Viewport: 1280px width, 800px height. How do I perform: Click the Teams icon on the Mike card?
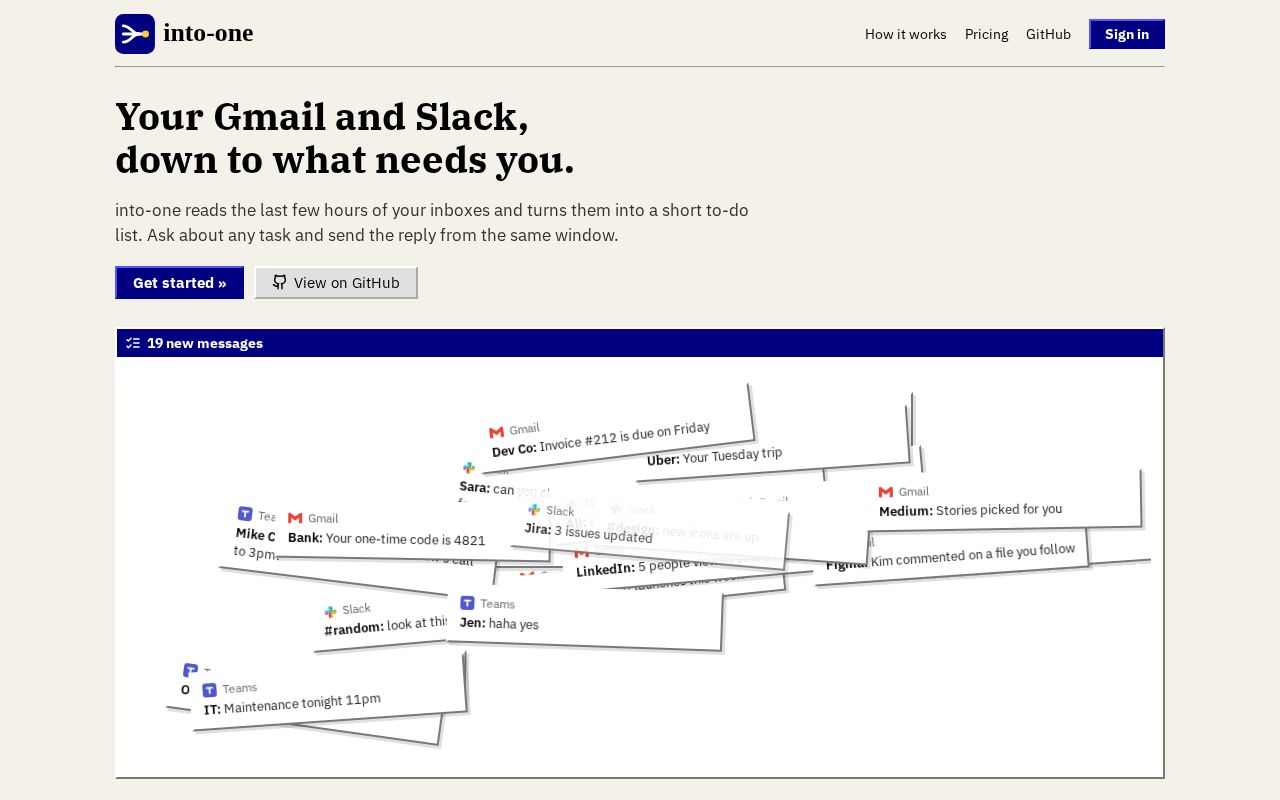click(245, 514)
